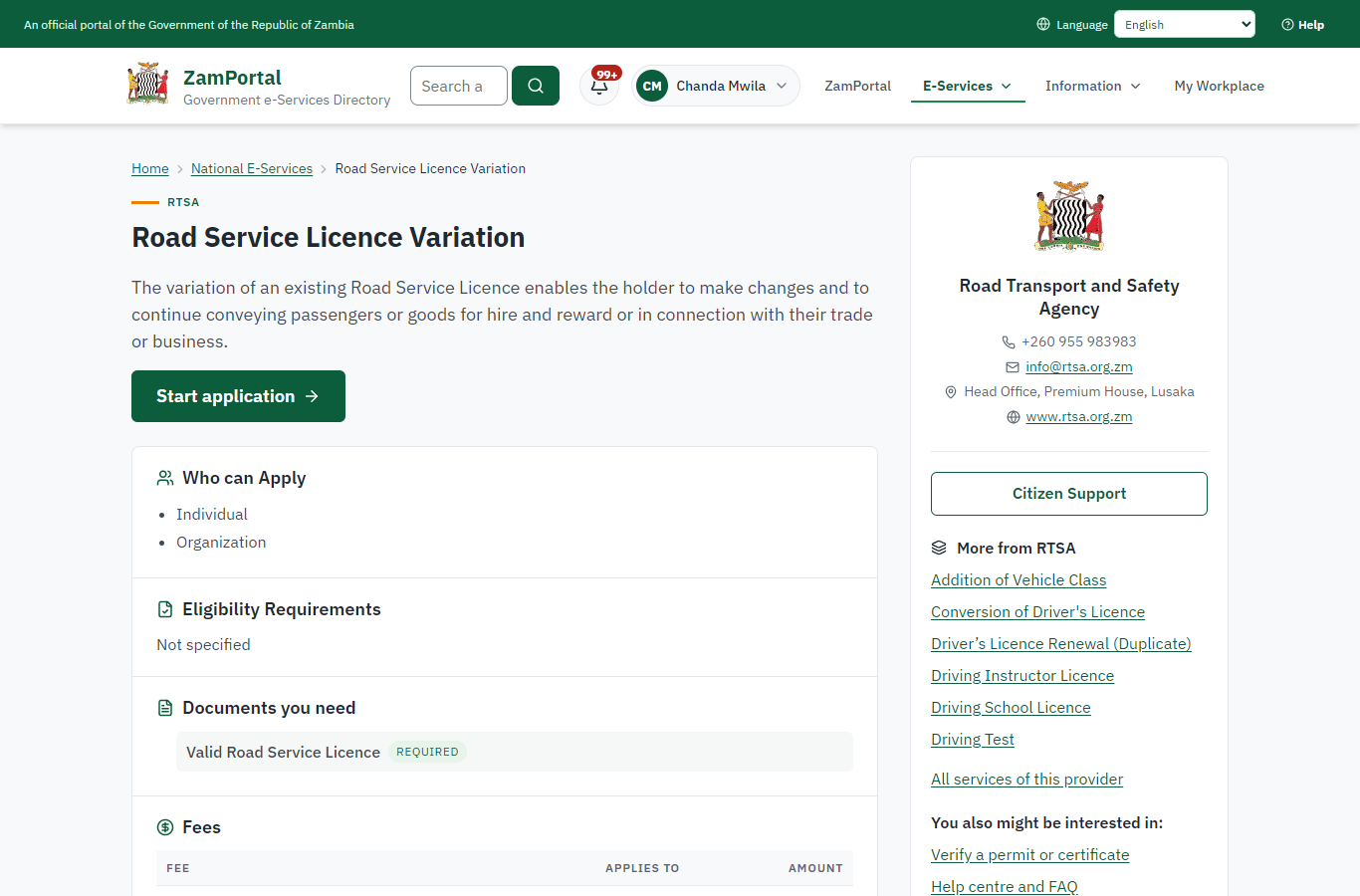This screenshot has height=896, width=1360.
Task: Click the people icon beside Who can Apply
Action: point(165,478)
